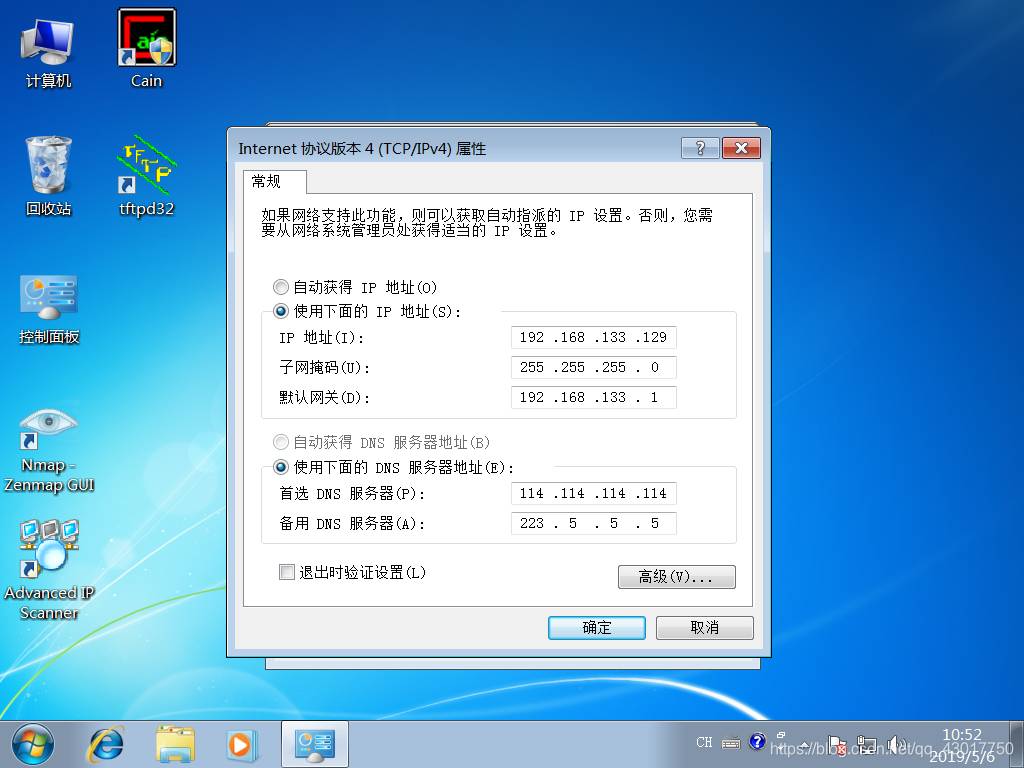Cancel with the 取消 button
Screen dimensions: 1024x768
coord(705,628)
